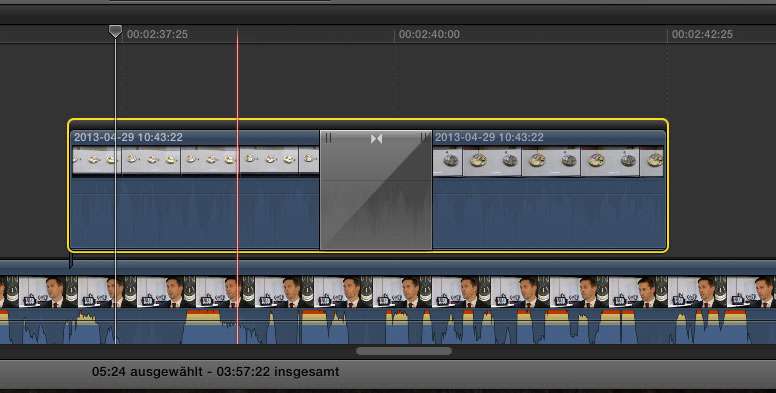Click the empty timeline area above the clips
This screenshot has width=776, height=393.
coord(388,80)
